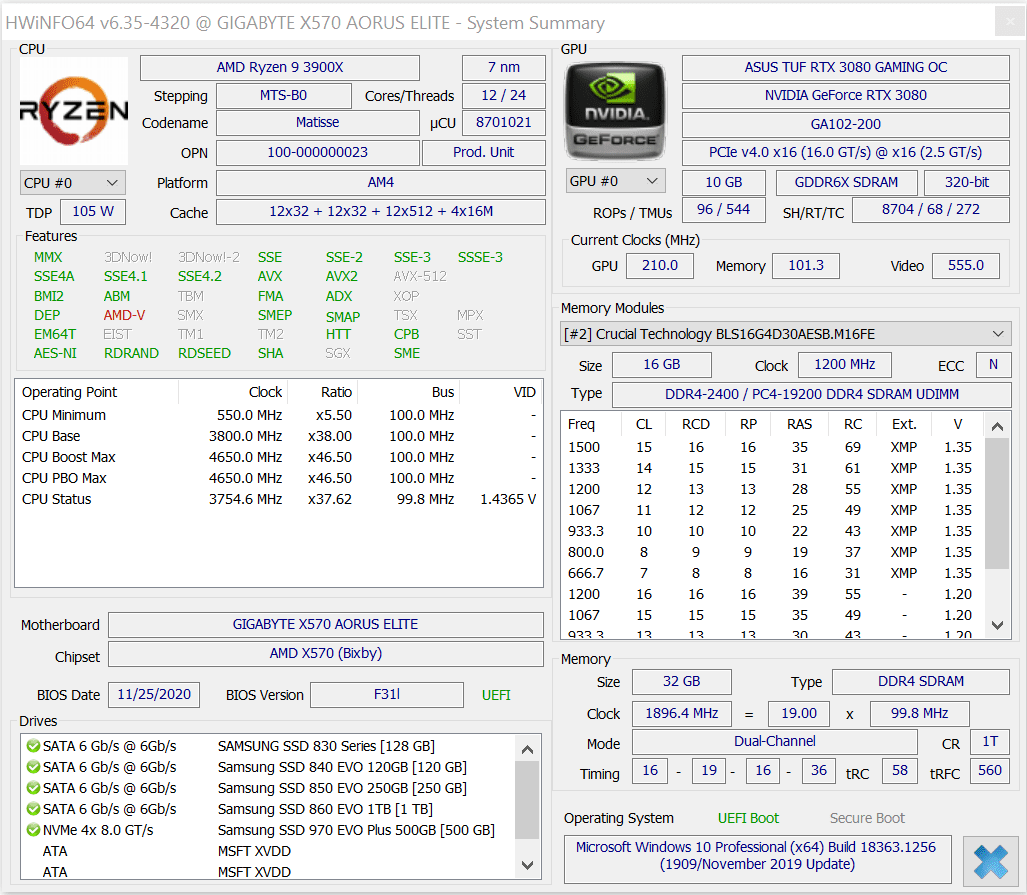Click the ASUS TUF RTX 3080 GAMING OC field

tap(846, 67)
